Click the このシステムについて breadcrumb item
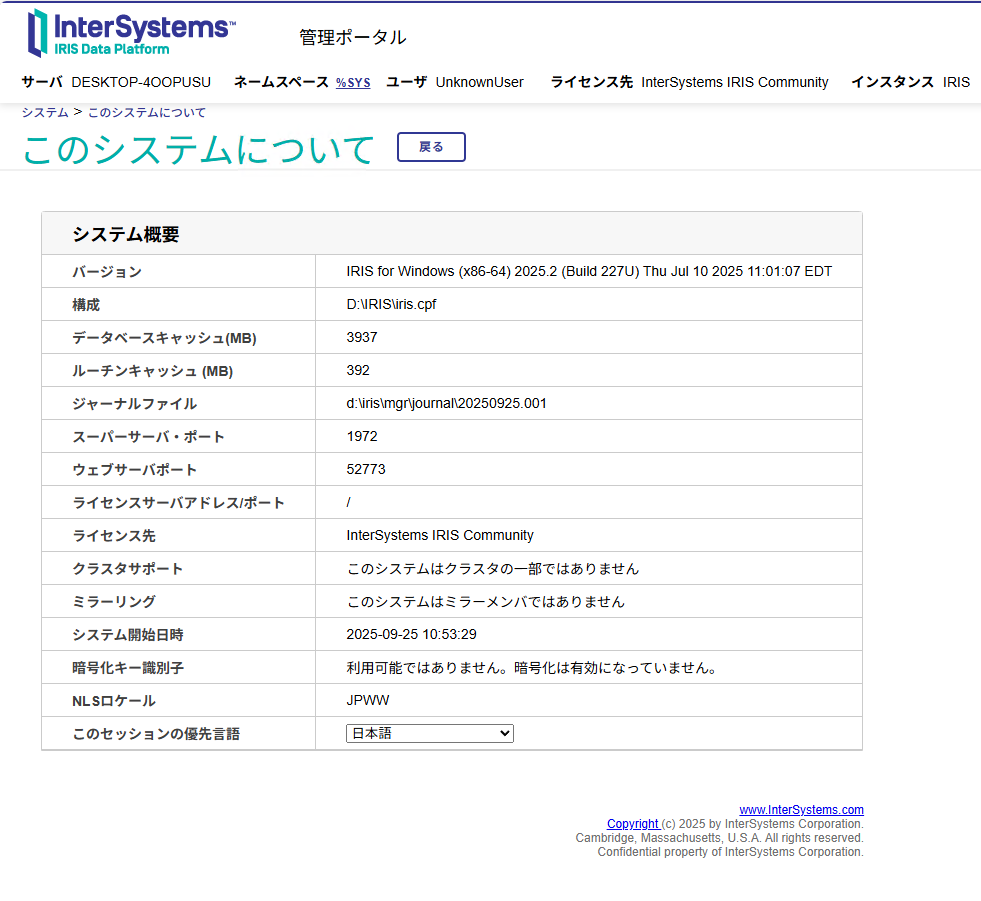This screenshot has height=901, width=981. point(147,112)
